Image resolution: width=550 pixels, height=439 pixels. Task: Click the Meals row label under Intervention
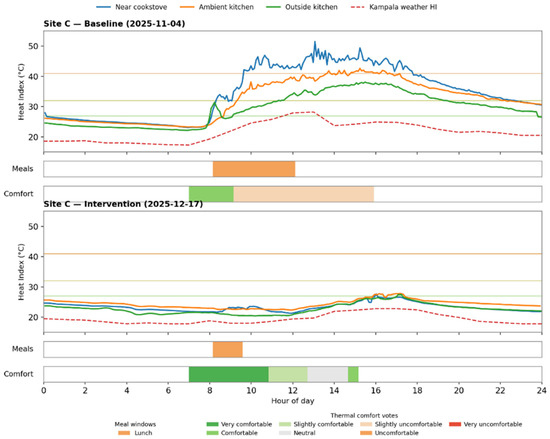tap(22, 349)
